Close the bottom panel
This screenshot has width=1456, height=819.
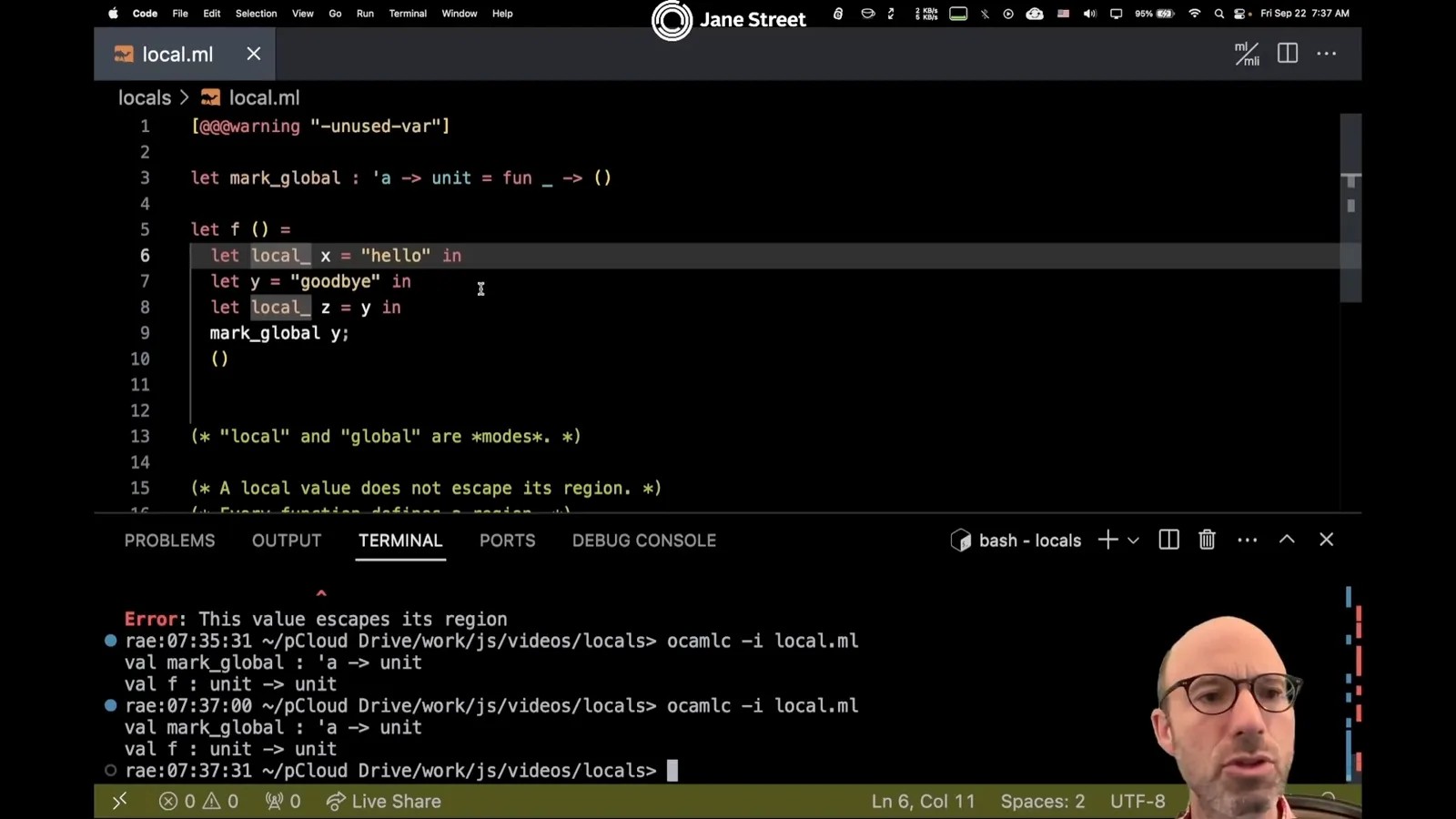click(1327, 540)
